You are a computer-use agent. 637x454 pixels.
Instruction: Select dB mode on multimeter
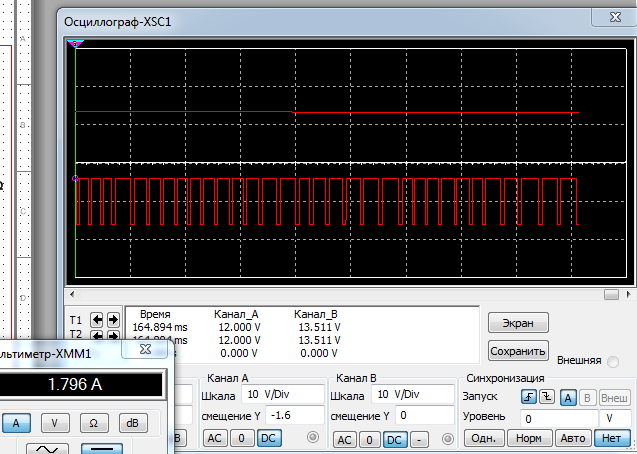133,423
